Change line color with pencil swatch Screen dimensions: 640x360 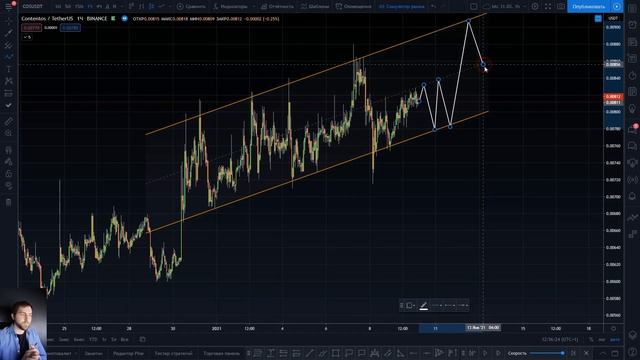click(x=424, y=305)
